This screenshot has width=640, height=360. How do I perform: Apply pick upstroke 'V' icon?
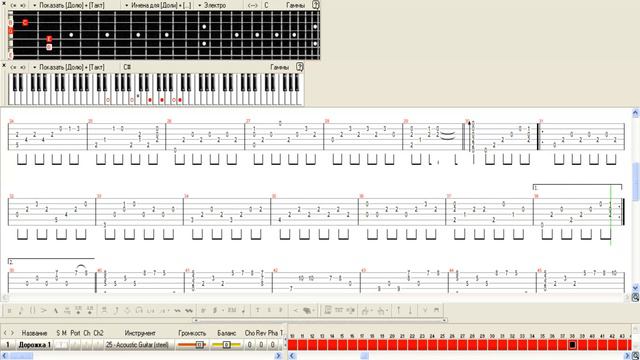(425, 310)
